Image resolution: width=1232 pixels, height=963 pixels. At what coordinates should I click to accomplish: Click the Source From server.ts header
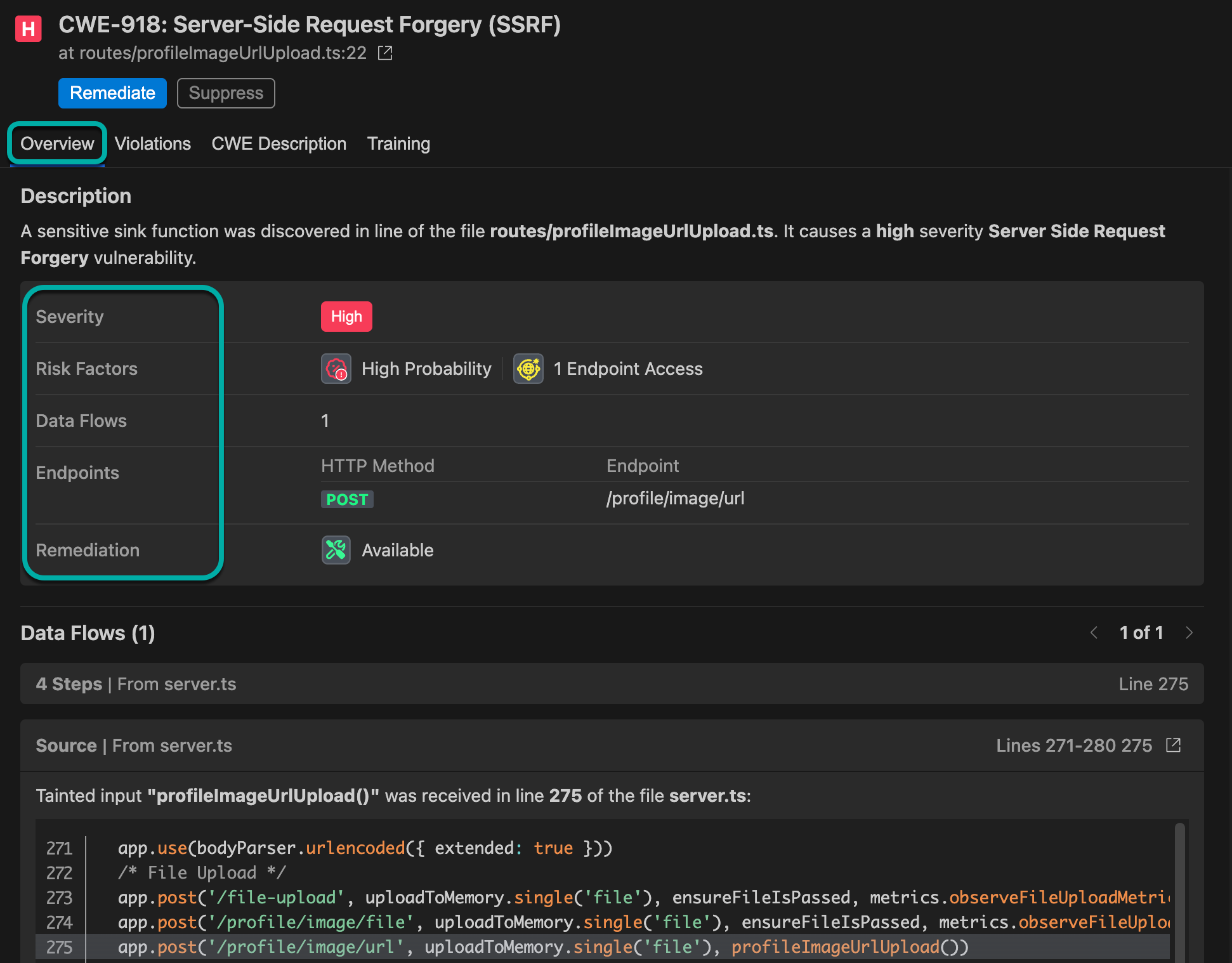tap(134, 745)
